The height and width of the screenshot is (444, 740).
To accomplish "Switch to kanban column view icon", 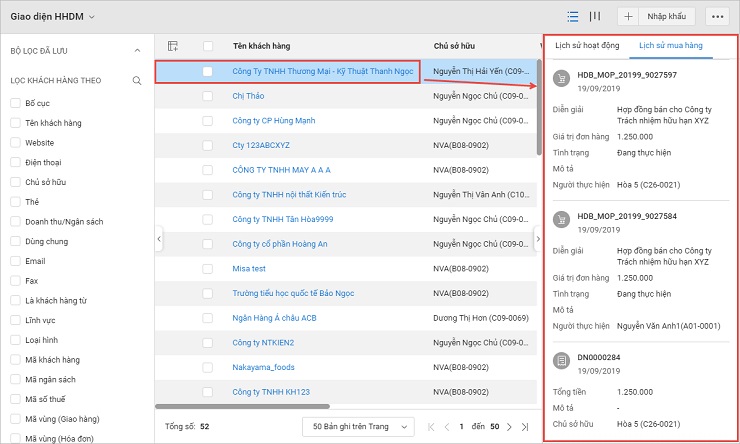I will point(595,17).
